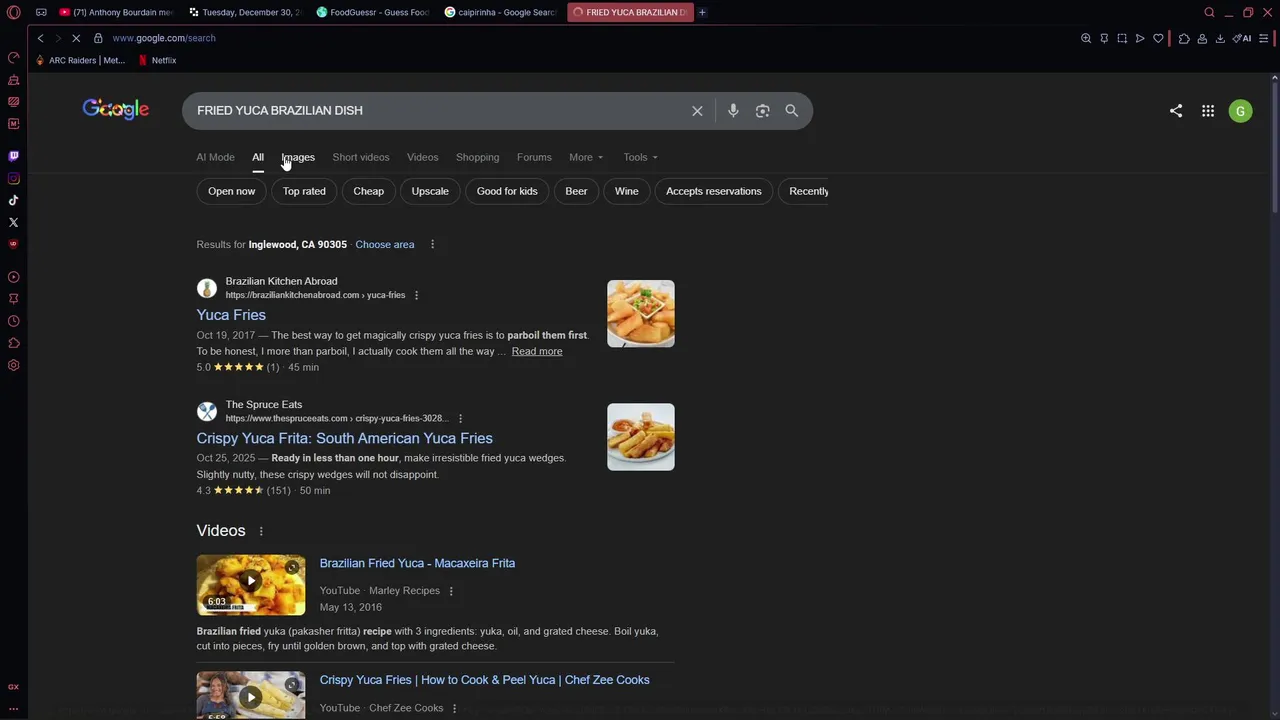Viewport: 1280px width, 720px height.
Task: Share results with the share icon
Action: click(1176, 111)
